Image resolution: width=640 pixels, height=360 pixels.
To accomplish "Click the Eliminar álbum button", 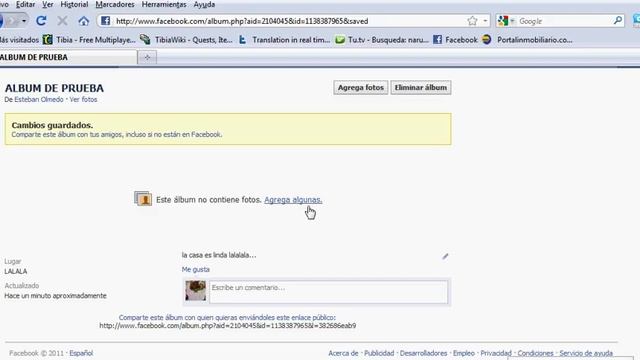I will click(421, 88).
